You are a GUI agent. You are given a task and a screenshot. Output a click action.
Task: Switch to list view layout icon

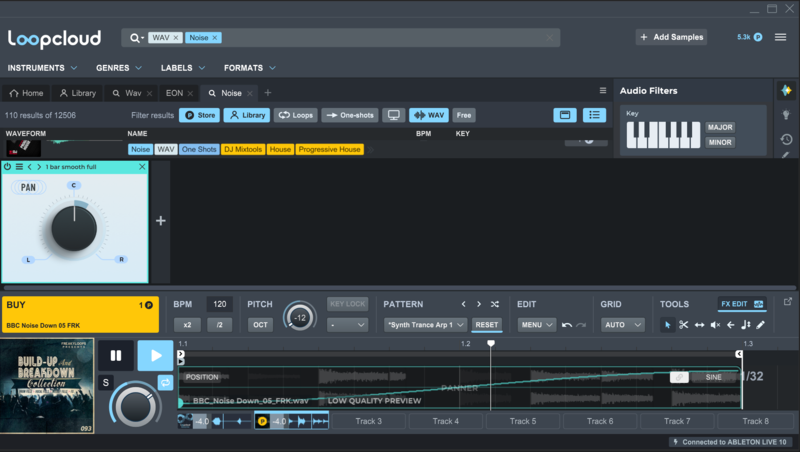(x=594, y=115)
